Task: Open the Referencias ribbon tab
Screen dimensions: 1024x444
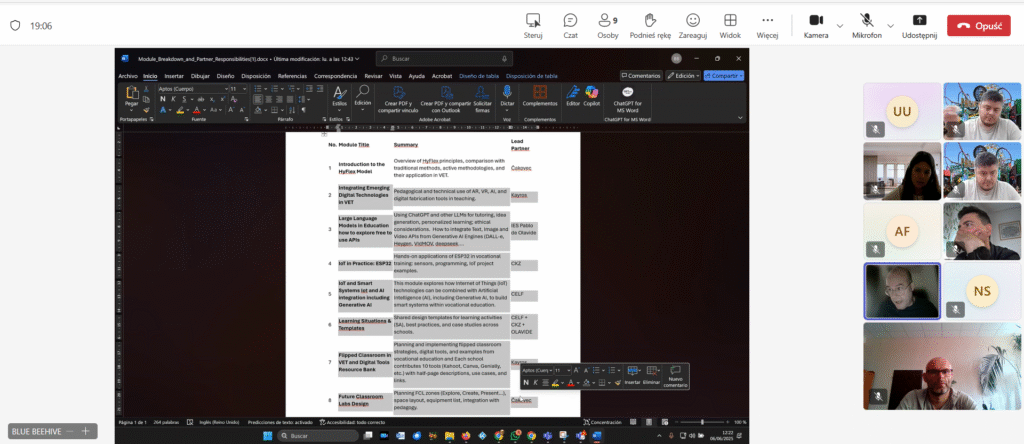Action: pos(292,75)
